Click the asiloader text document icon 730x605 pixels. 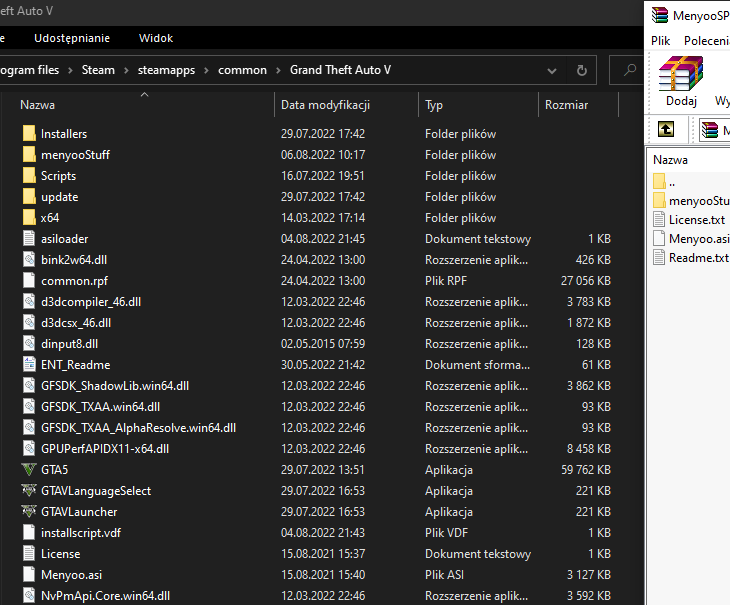pos(29,238)
